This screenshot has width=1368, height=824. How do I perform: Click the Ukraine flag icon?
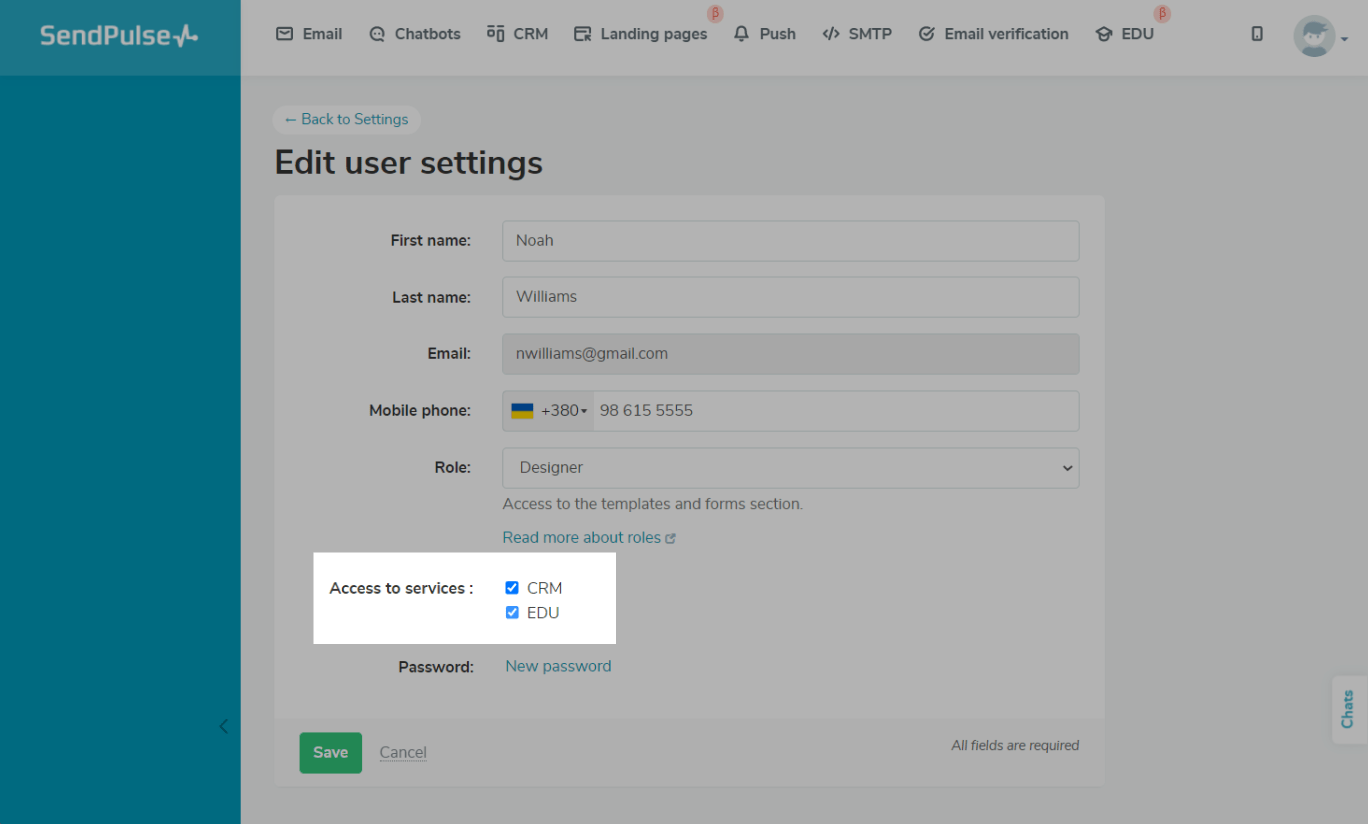pyautogui.click(x=522, y=411)
